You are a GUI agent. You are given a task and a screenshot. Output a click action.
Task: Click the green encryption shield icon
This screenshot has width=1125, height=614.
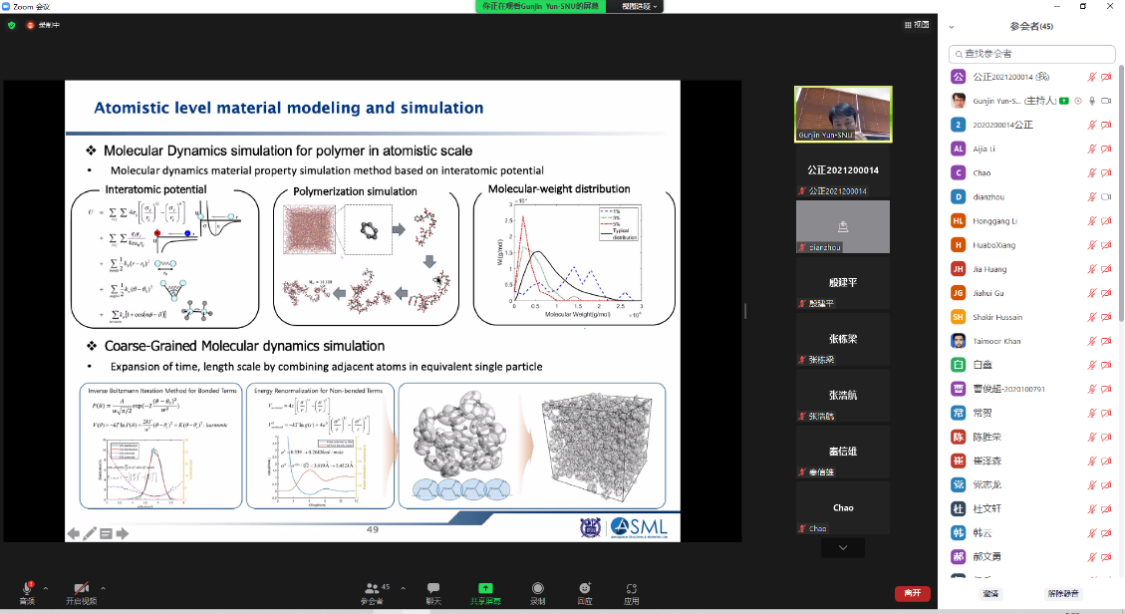click(x=12, y=25)
